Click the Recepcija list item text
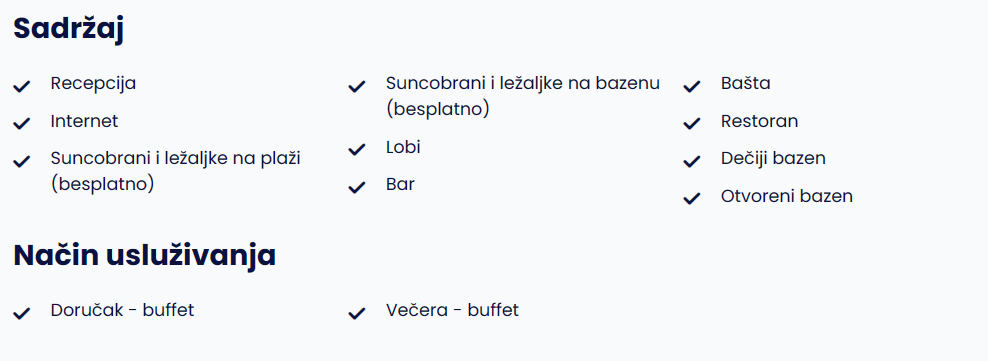This screenshot has width=988, height=361. pos(93,83)
